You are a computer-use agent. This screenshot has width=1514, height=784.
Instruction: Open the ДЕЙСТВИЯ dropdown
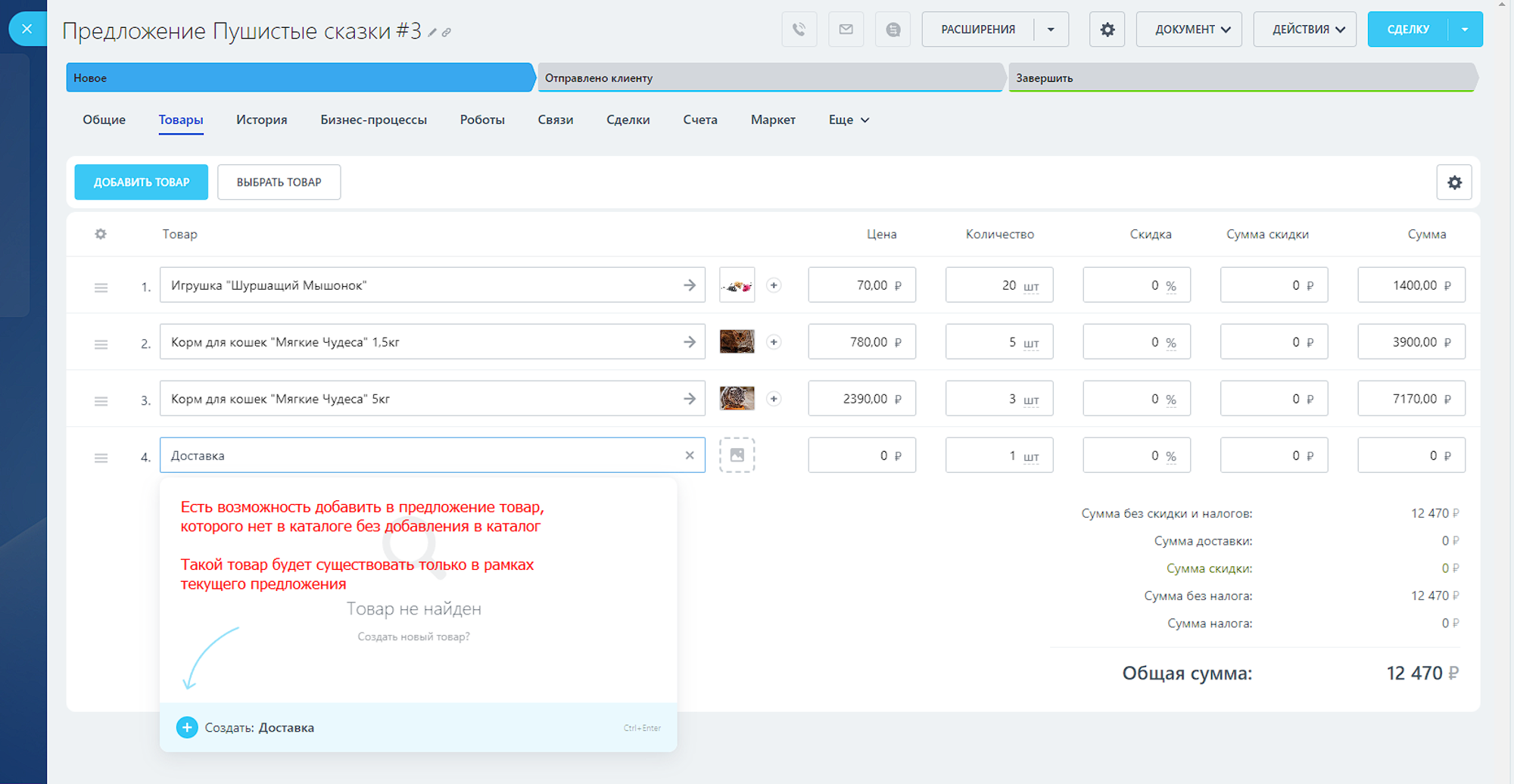click(1304, 30)
